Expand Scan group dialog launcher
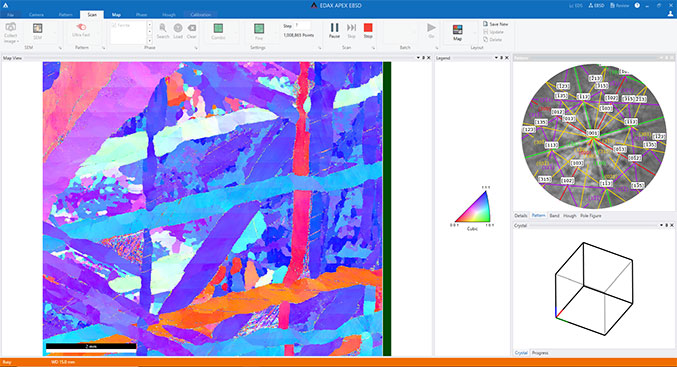677x367 pixels. tap(373, 48)
